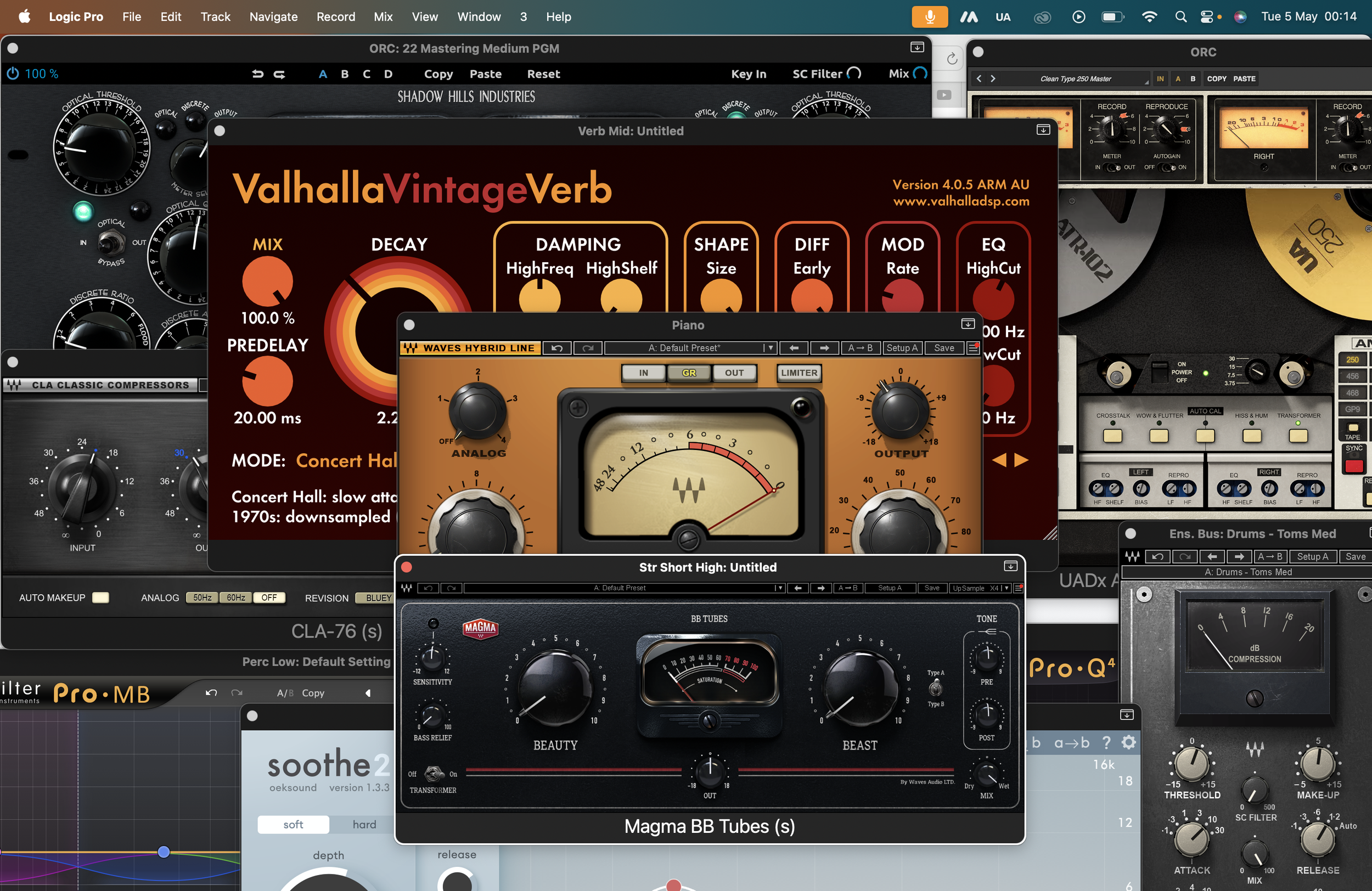Viewport: 1372px width, 891px height.
Task: Open the Default Preset dropdown in Magma BB Tubes
Action: click(625, 588)
